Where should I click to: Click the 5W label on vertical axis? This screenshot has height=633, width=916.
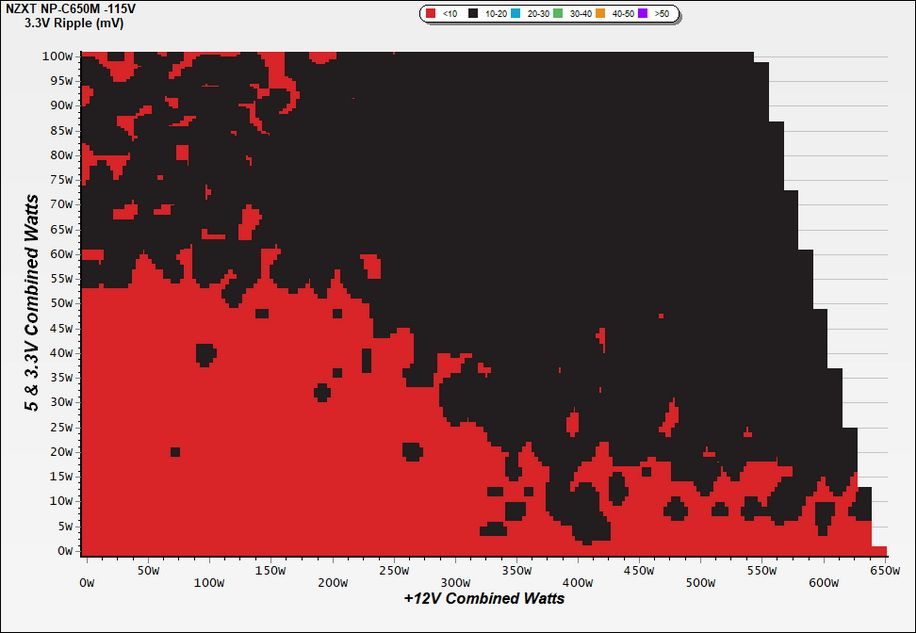click(x=63, y=526)
